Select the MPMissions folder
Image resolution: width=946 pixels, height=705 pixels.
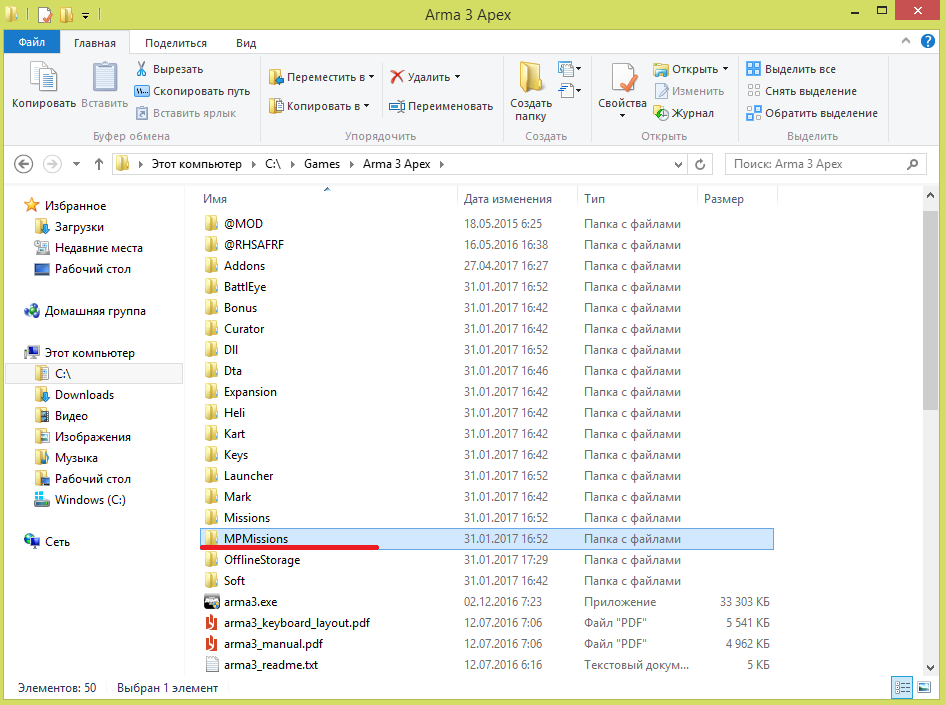(x=486, y=539)
